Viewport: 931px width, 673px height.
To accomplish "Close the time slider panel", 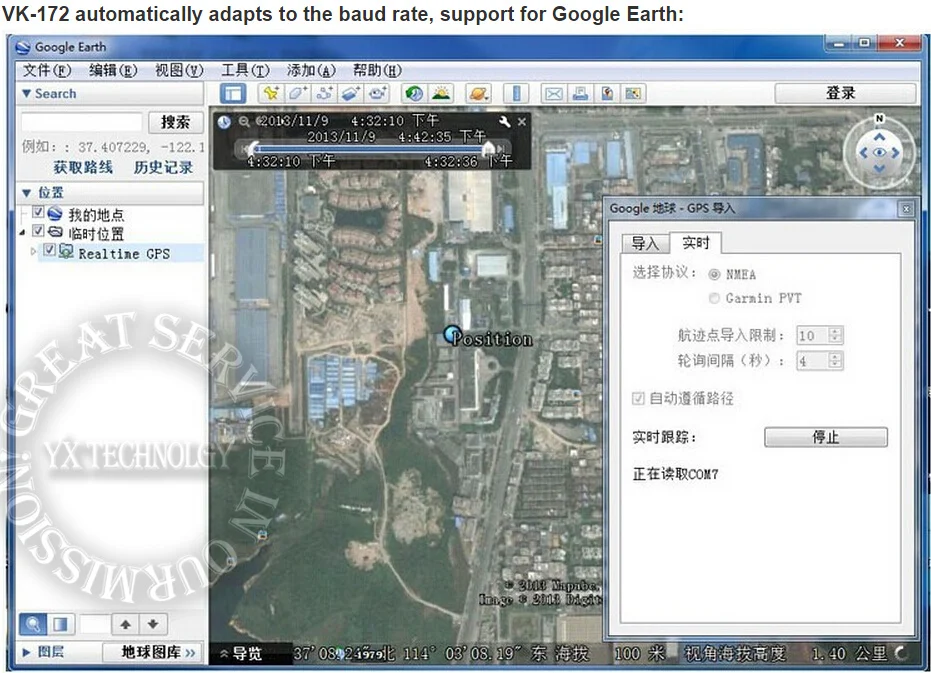I will click(x=522, y=122).
